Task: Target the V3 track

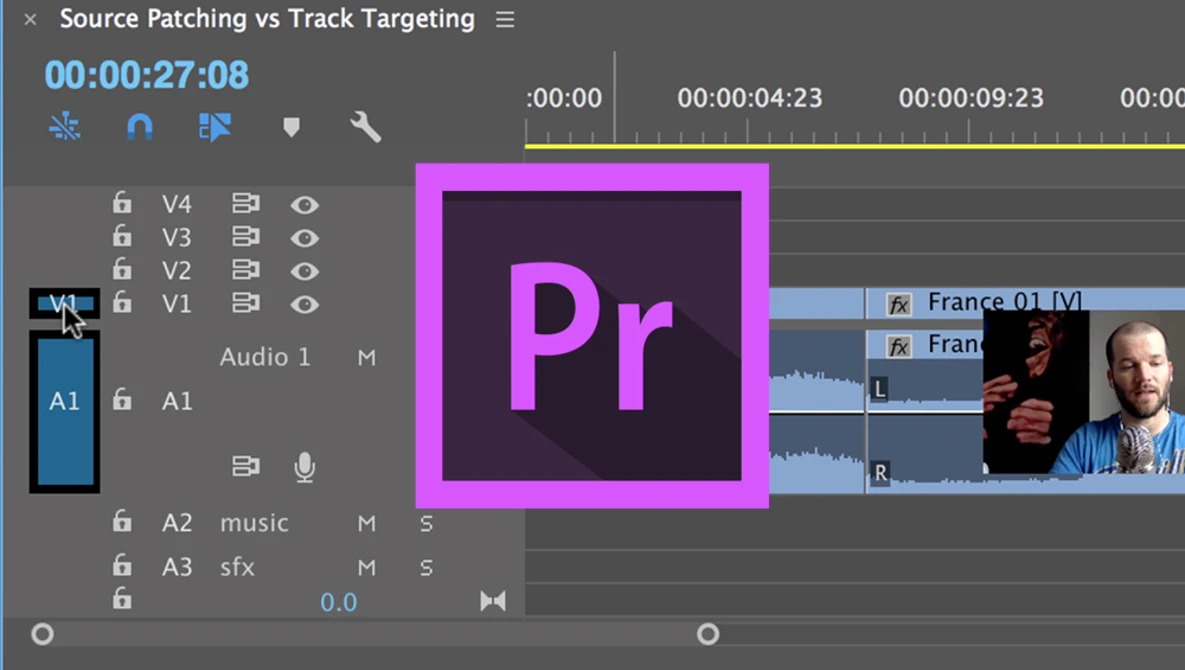Action: click(x=177, y=237)
